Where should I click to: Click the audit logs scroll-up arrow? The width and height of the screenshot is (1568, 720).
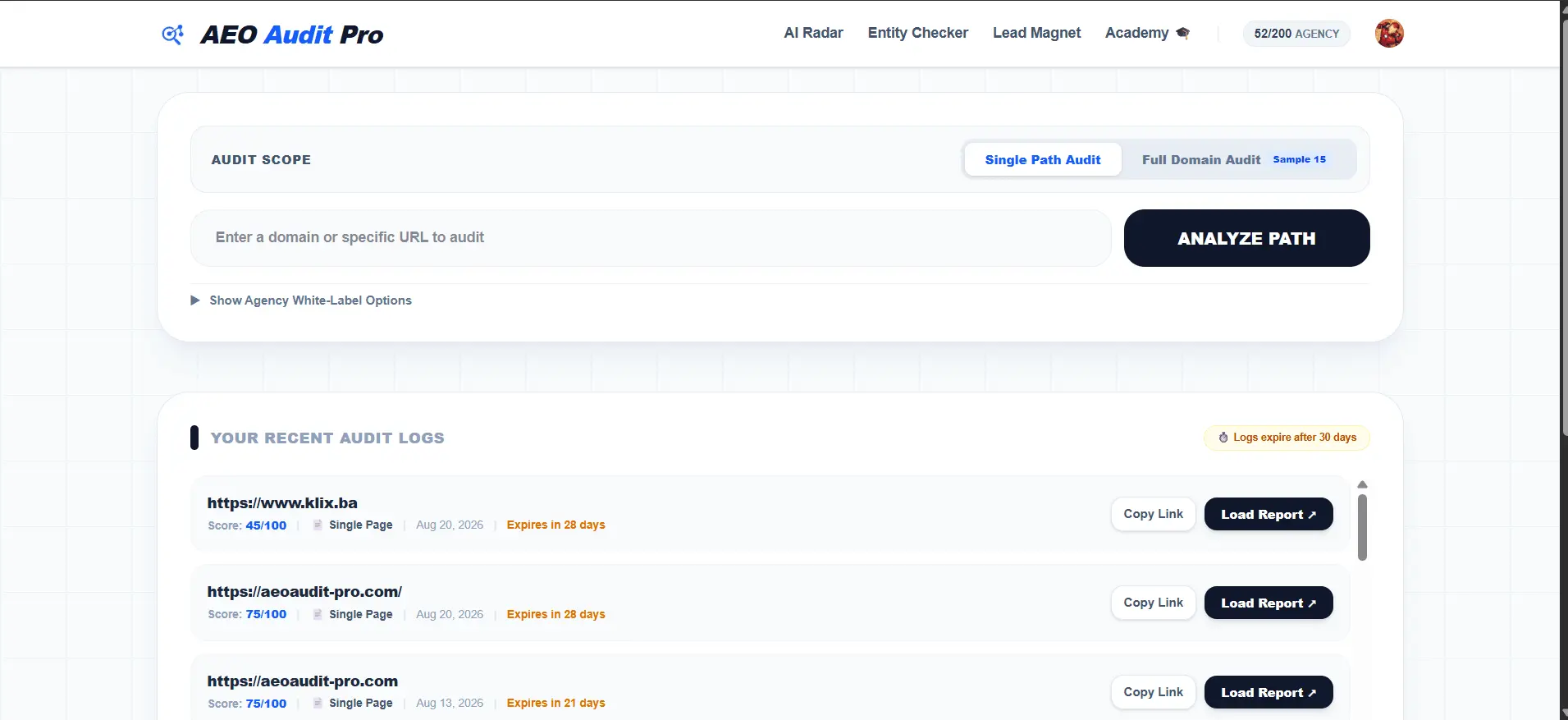(x=1362, y=484)
